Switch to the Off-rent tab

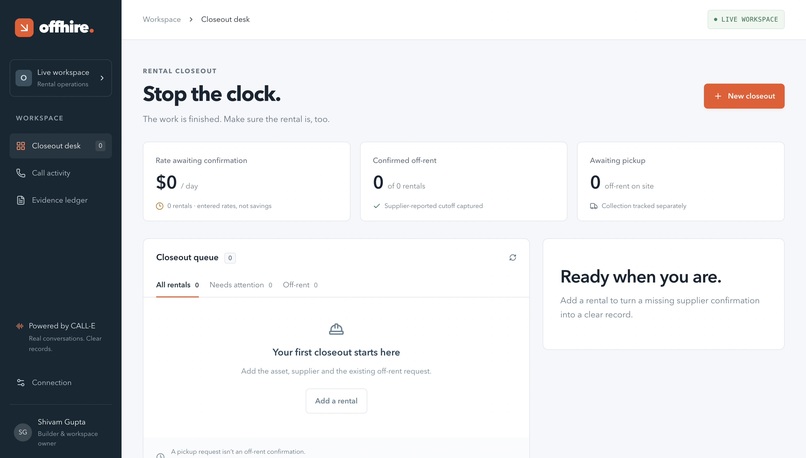(x=300, y=285)
